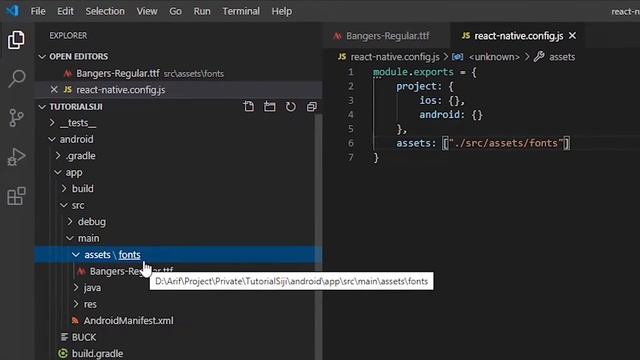Image resolution: width=640 pixels, height=360 pixels.
Task: Open the File menu
Action: point(38,11)
